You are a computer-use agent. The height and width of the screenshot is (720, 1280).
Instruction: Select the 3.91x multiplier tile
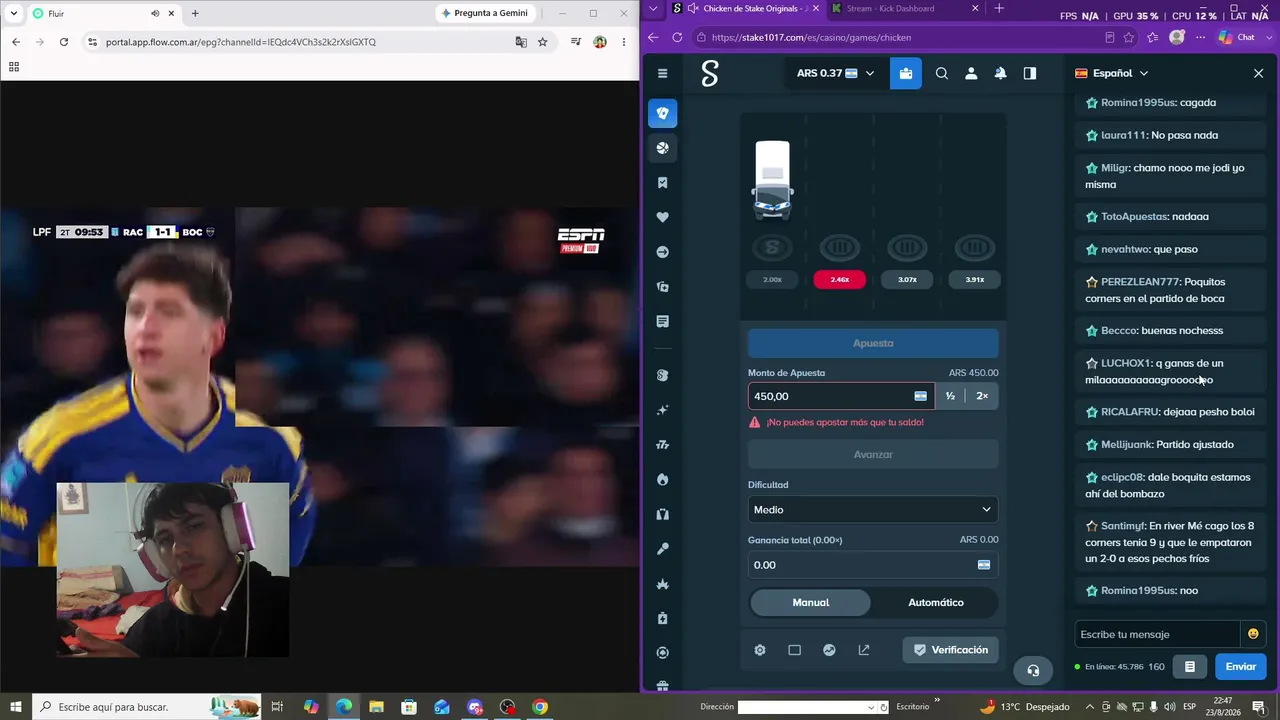[975, 280]
